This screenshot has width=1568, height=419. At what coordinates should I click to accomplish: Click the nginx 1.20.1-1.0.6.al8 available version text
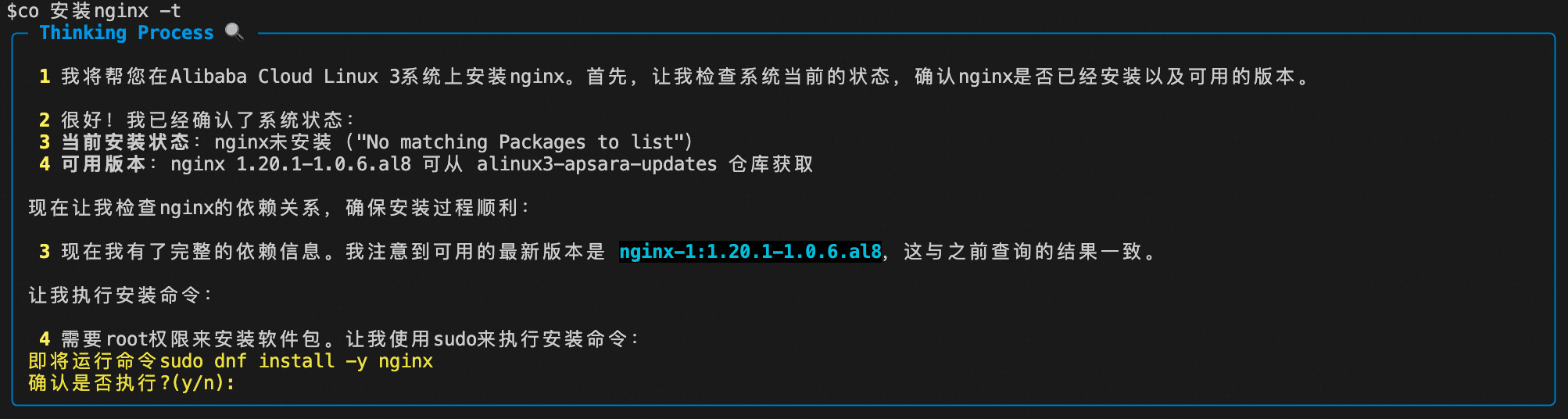(x=291, y=164)
